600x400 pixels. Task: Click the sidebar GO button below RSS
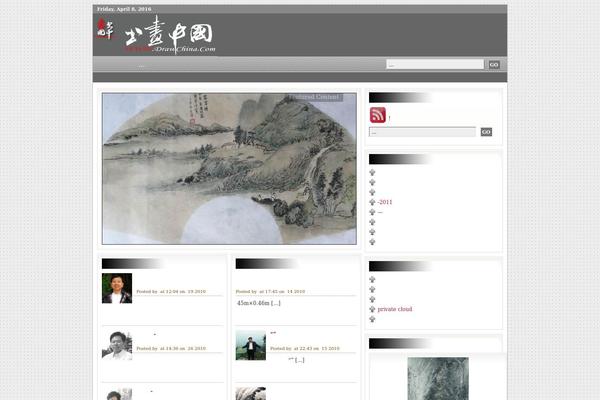coord(486,132)
